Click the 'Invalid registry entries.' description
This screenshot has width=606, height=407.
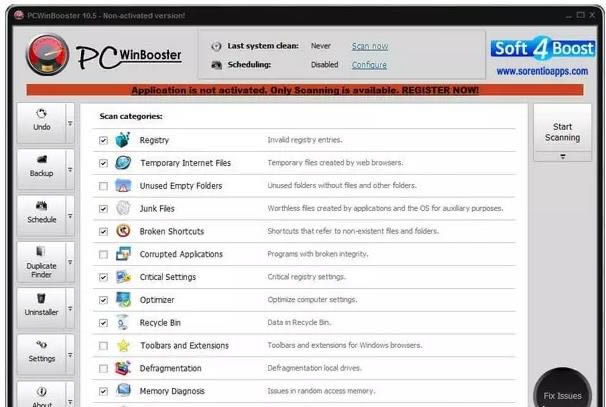pos(305,140)
